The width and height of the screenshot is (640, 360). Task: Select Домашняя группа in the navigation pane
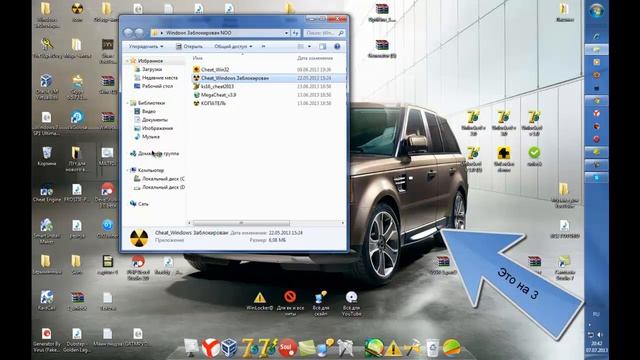[x=158, y=153]
